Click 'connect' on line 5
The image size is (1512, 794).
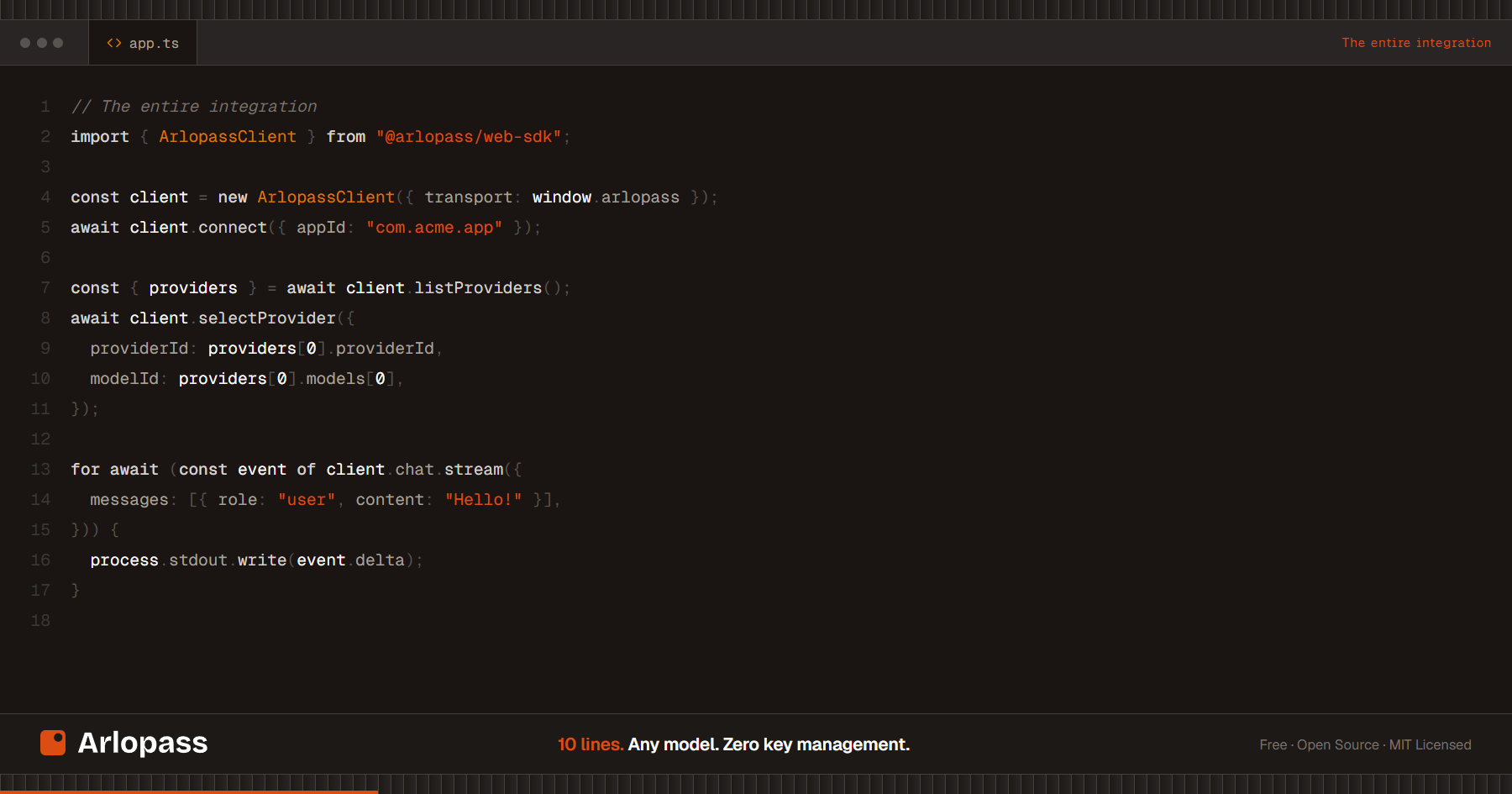(233, 228)
